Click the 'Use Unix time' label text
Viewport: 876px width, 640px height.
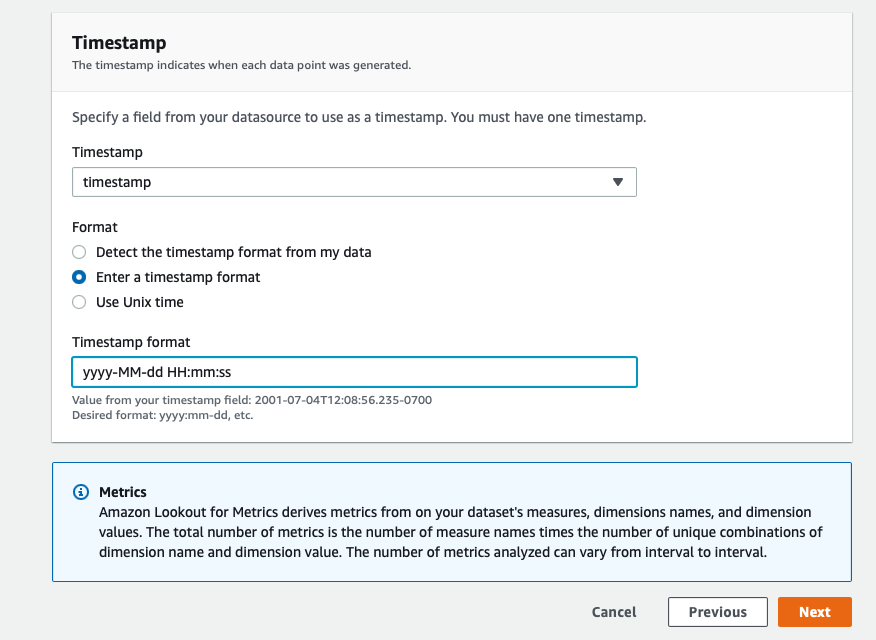pos(140,302)
